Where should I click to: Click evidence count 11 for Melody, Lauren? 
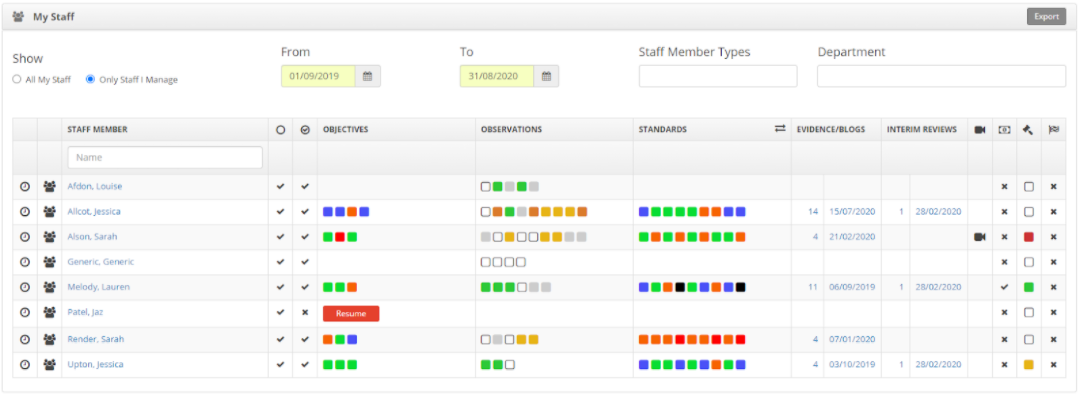click(x=813, y=287)
